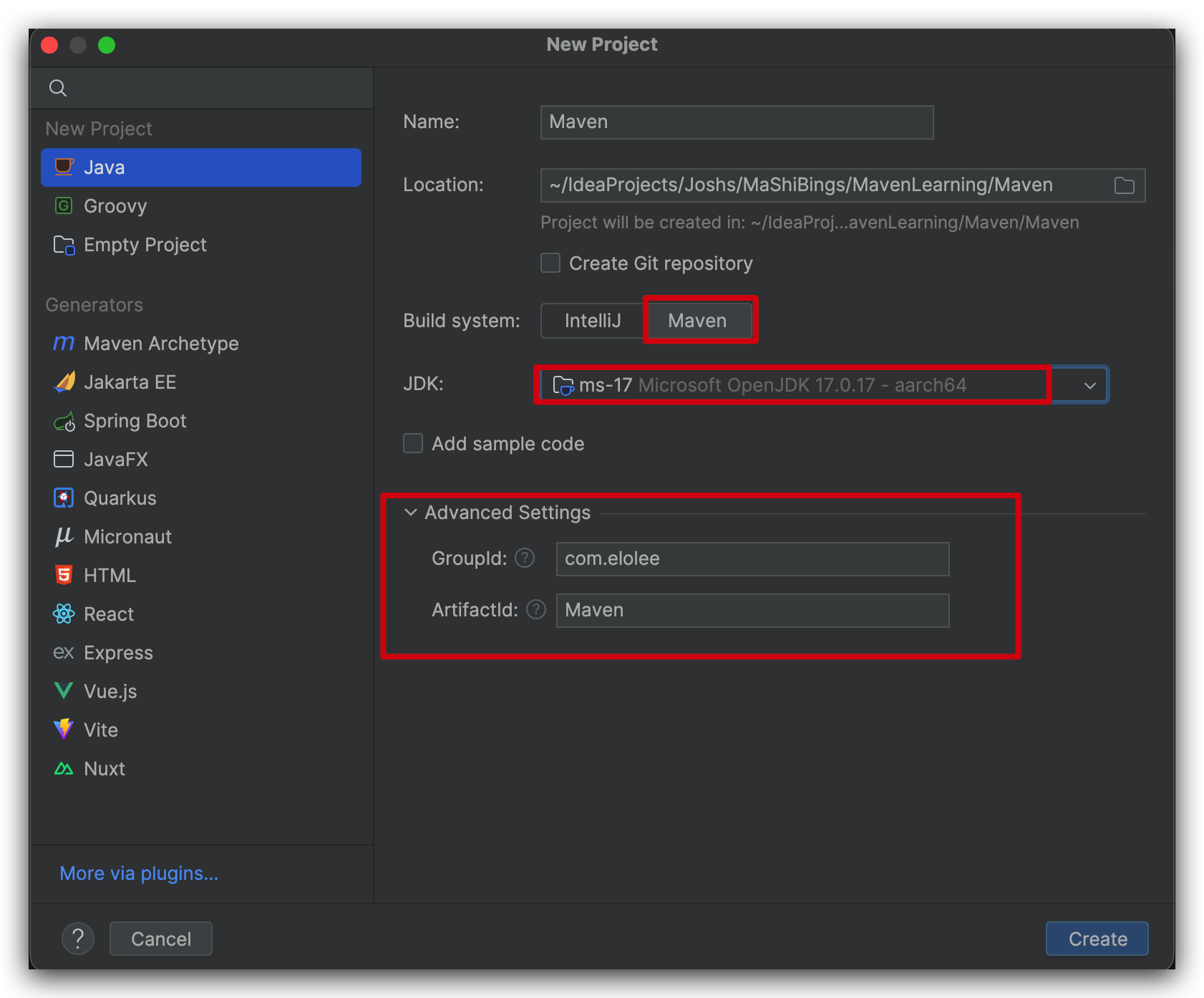
Task: Show GroupId help tooltip icon
Action: pyautogui.click(x=525, y=558)
